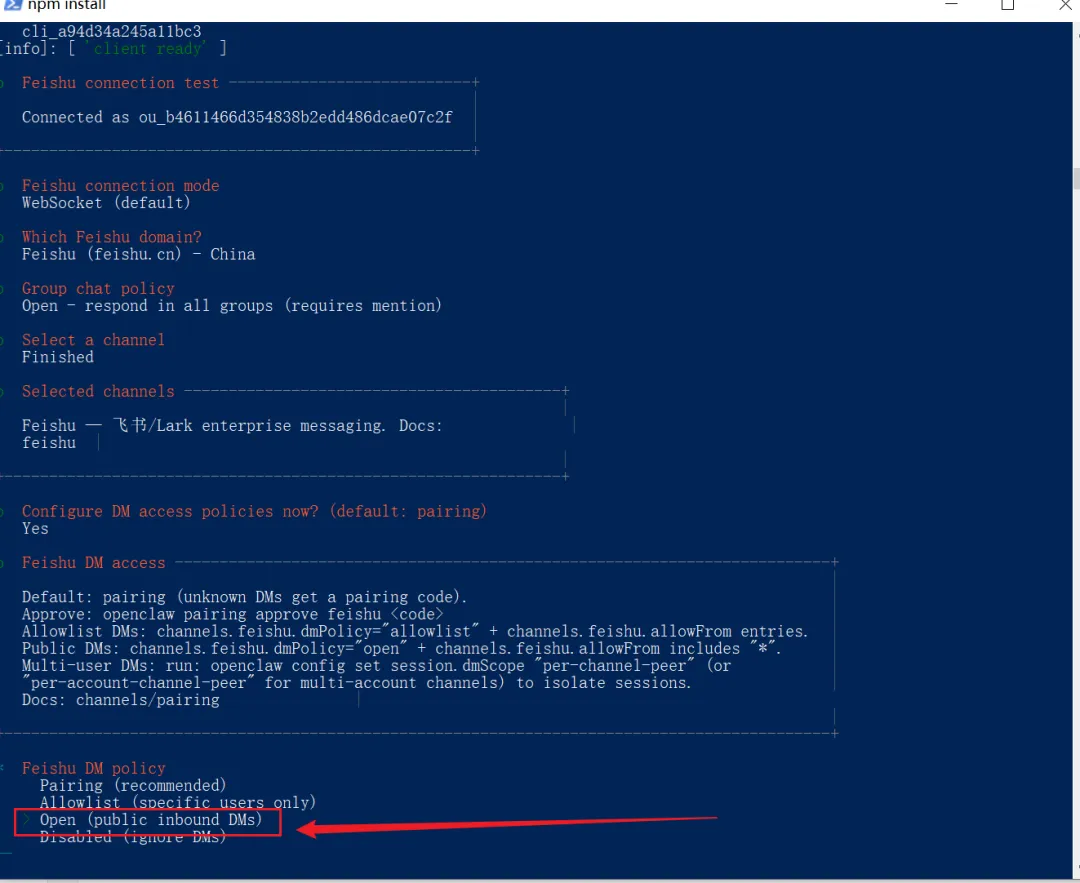Click the Lark enterprise messaging line
Screen dimensions: 1080x883
tap(232, 426)
